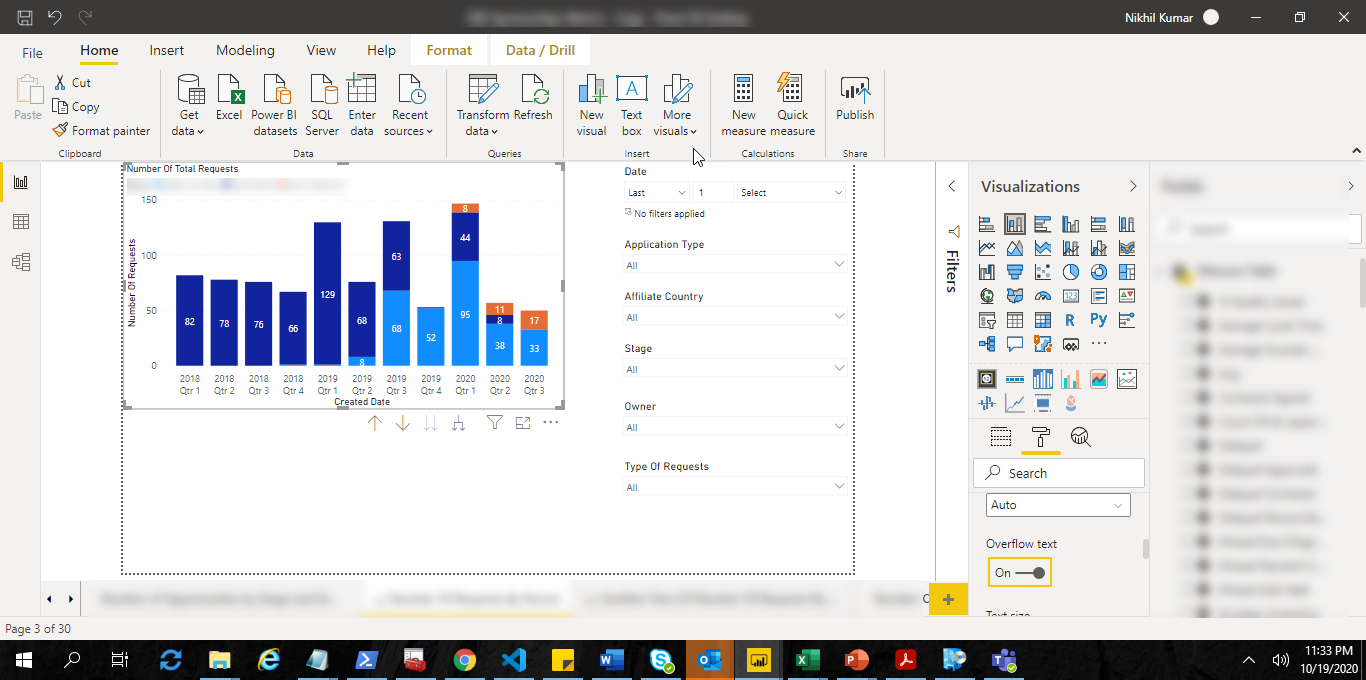The image size is (1366, 680).
Task: Collapse the ribbon with caret
Action: 1356,152
